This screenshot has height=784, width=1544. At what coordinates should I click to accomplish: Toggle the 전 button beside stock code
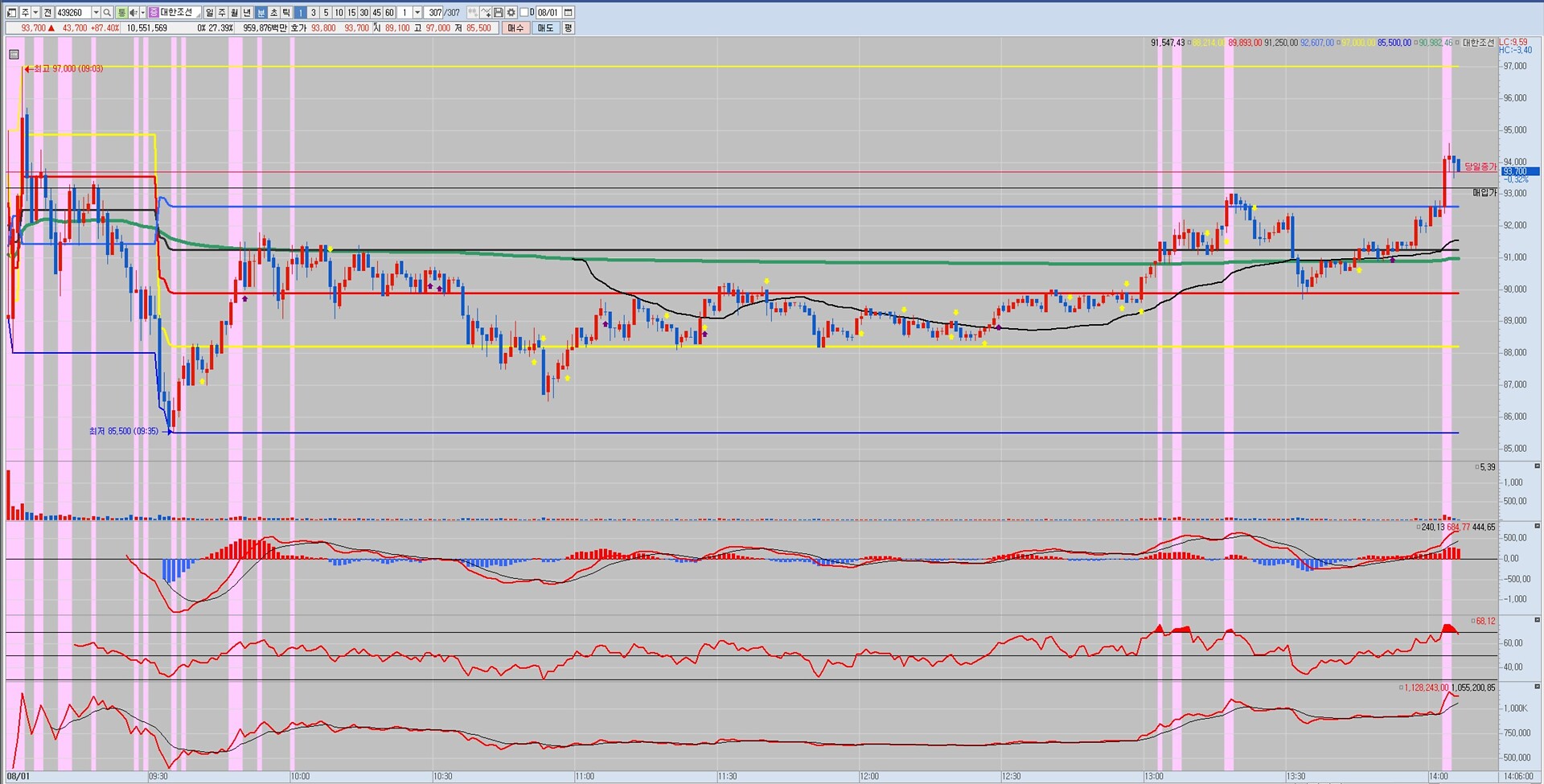tap(47, 13)
